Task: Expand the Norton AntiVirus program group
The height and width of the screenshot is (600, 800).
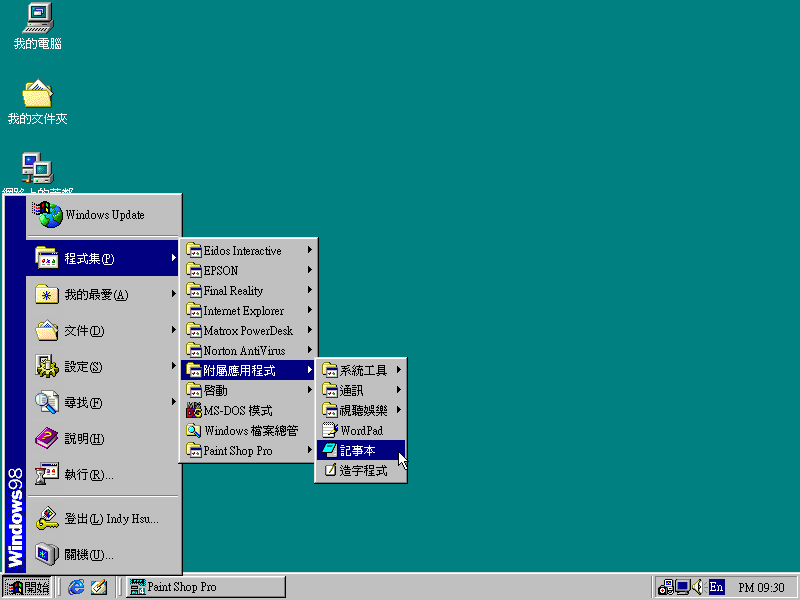Action: (244, 351)
